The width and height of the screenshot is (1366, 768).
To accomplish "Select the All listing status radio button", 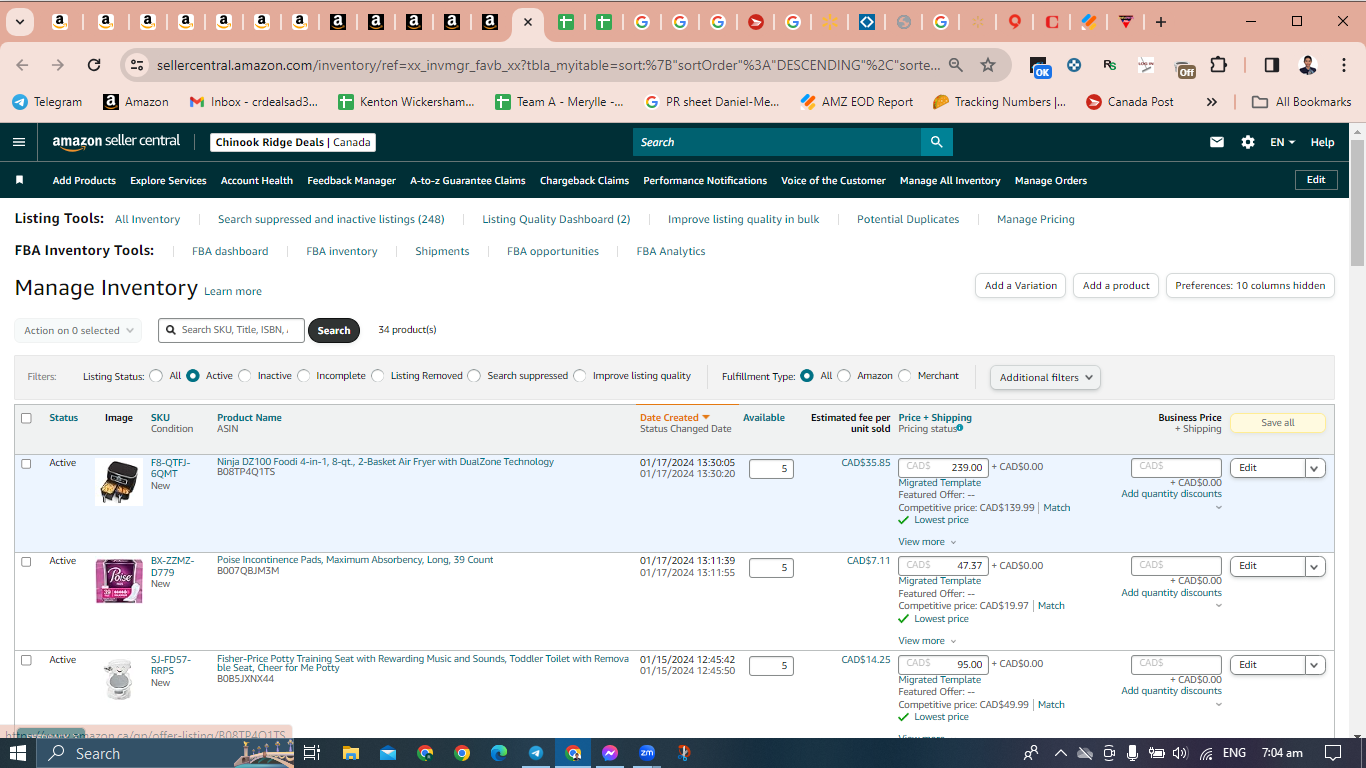I will pyautogui.click(x=156, y=376).
